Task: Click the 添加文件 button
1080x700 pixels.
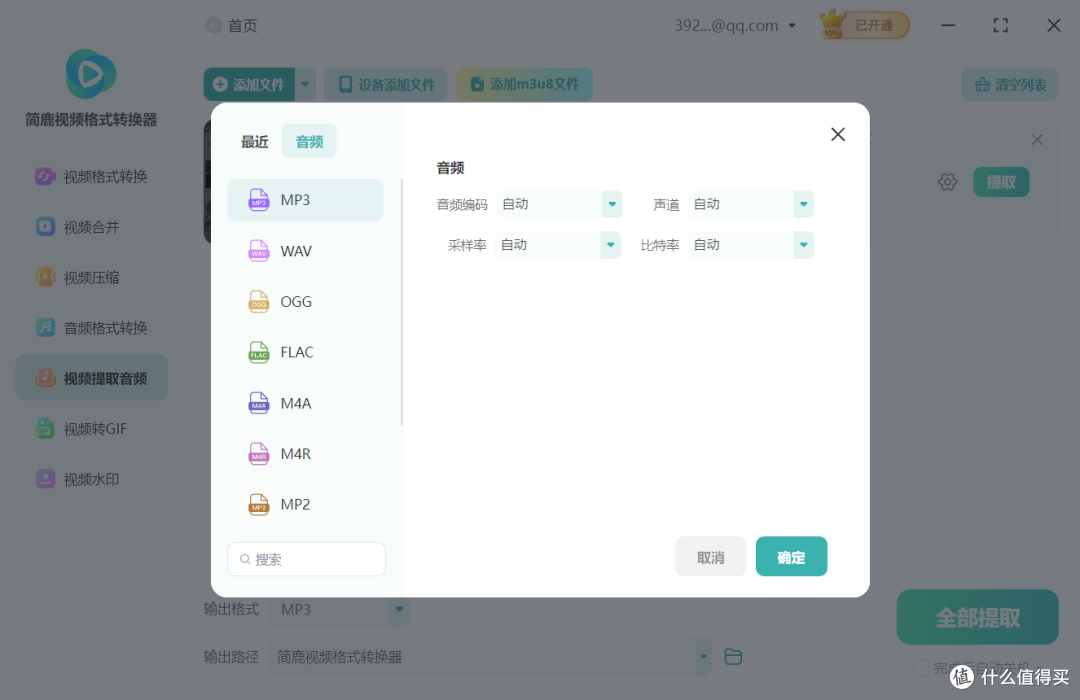Action: [x=249, y=84]
